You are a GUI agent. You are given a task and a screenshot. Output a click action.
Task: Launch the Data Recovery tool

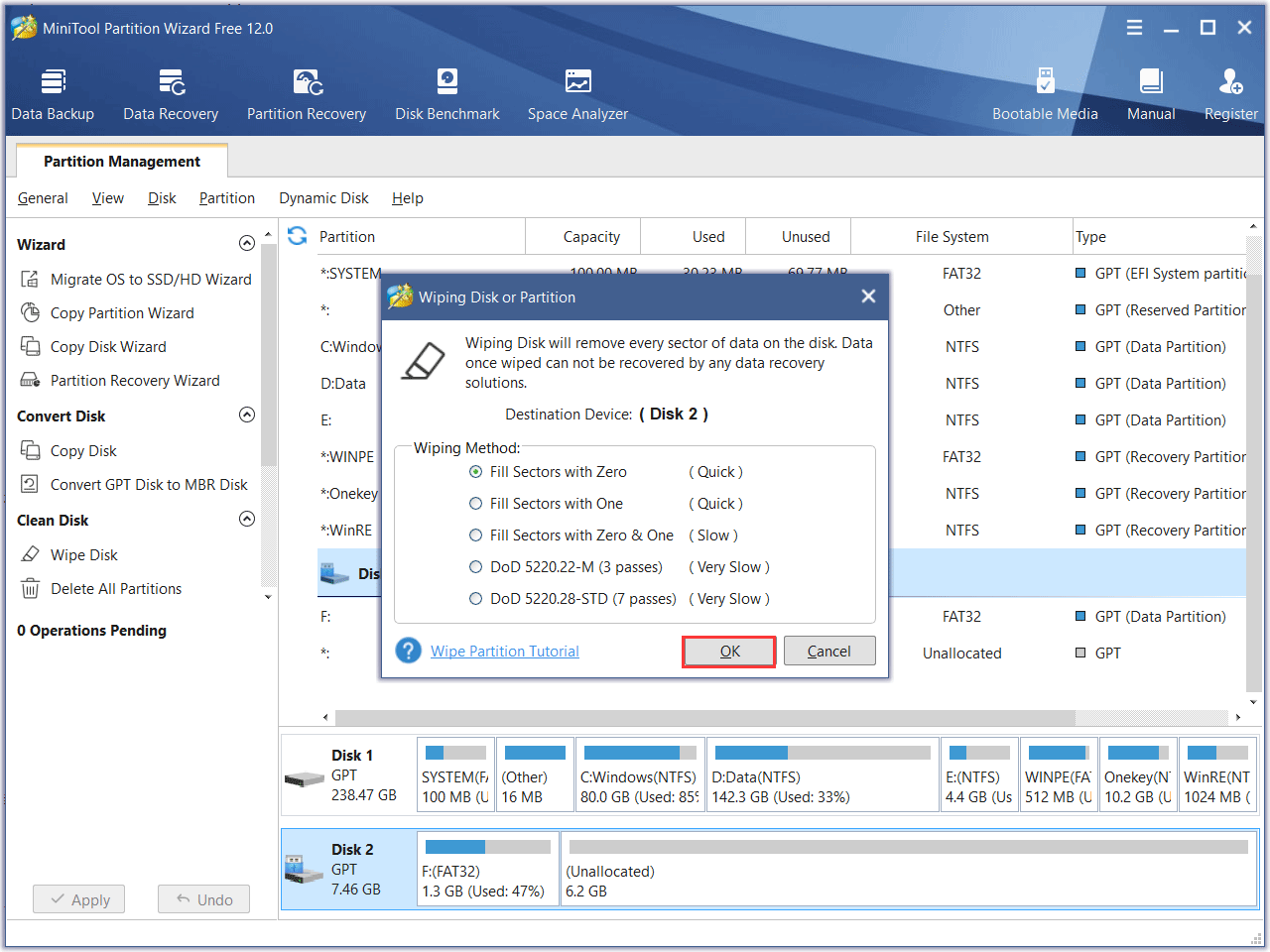click(171, 95)
